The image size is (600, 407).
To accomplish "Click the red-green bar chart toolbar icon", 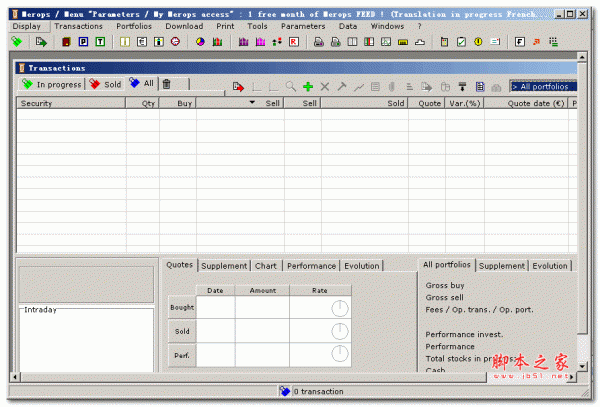I will 217,41.
